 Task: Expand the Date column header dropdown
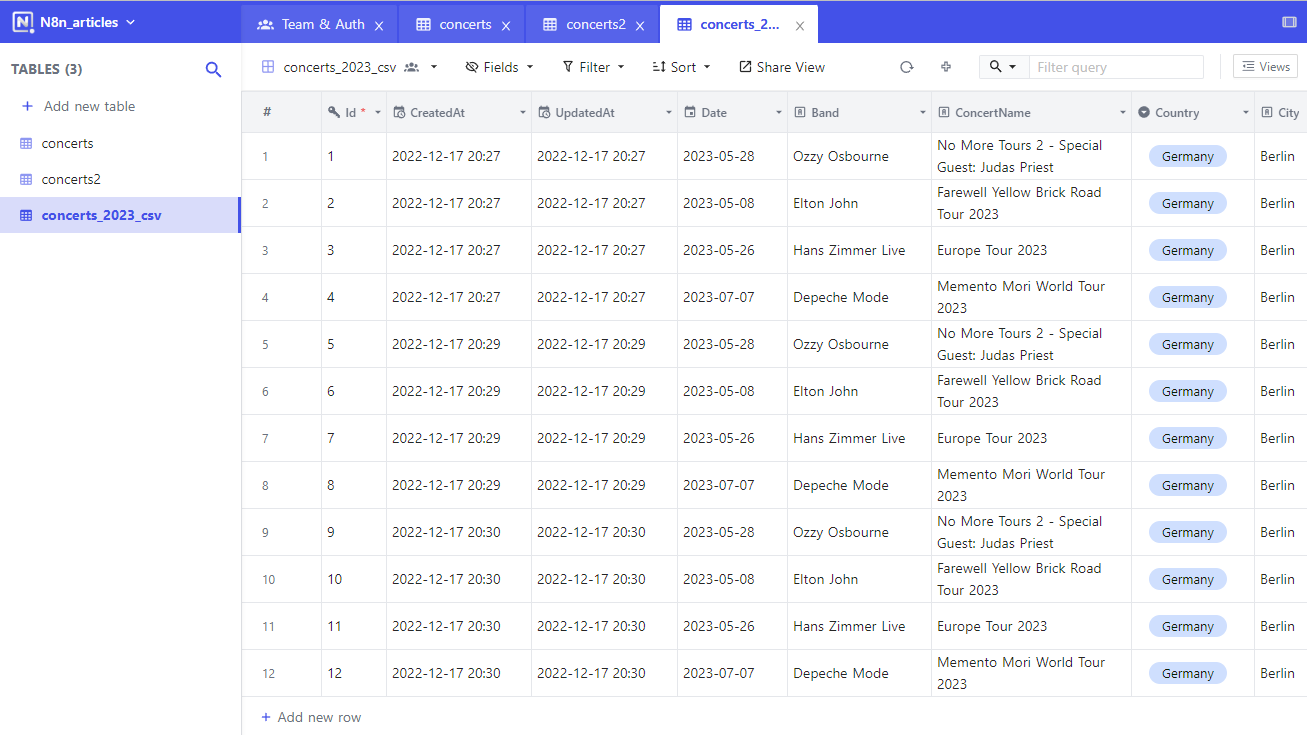780,112
